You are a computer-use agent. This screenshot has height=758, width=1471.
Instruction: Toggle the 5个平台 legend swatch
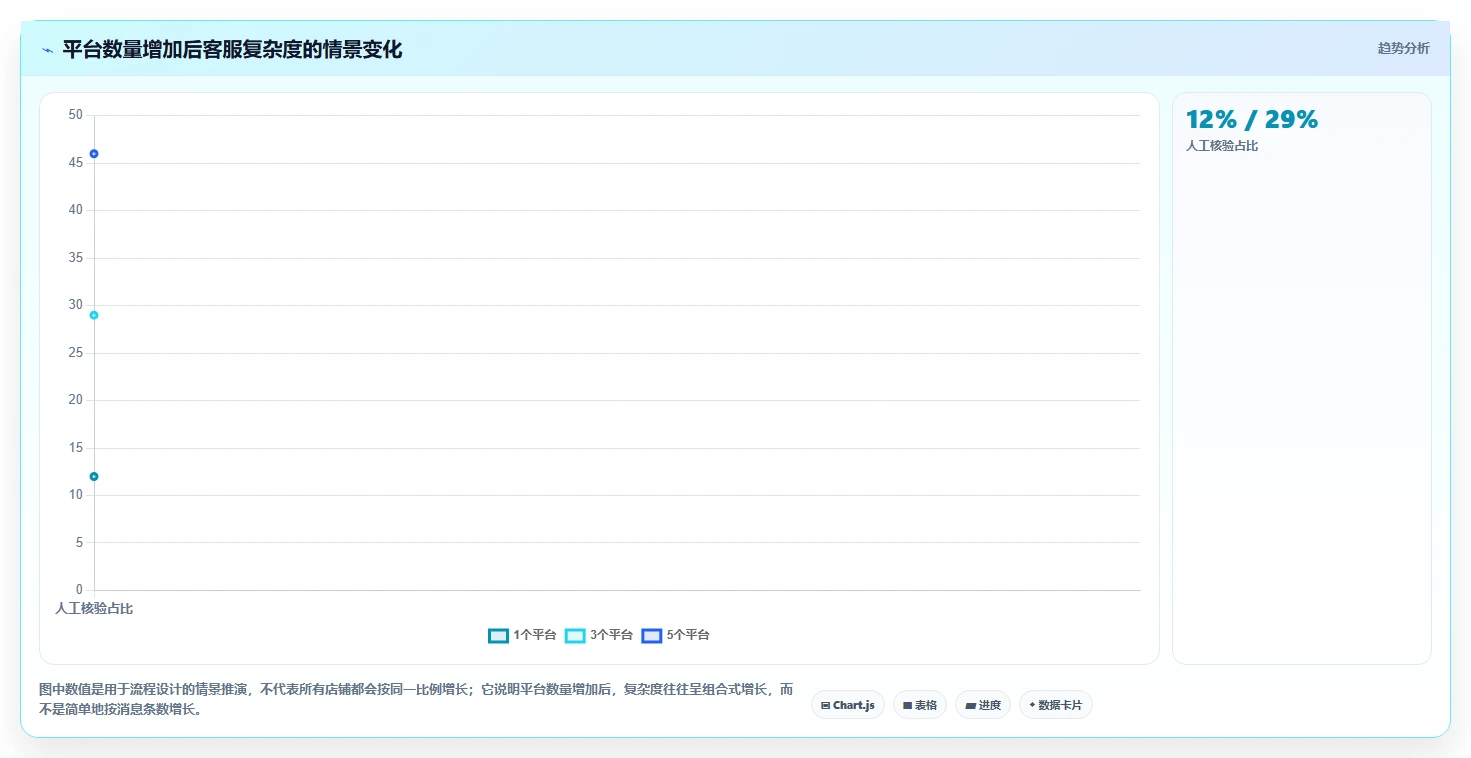[652, 635]
